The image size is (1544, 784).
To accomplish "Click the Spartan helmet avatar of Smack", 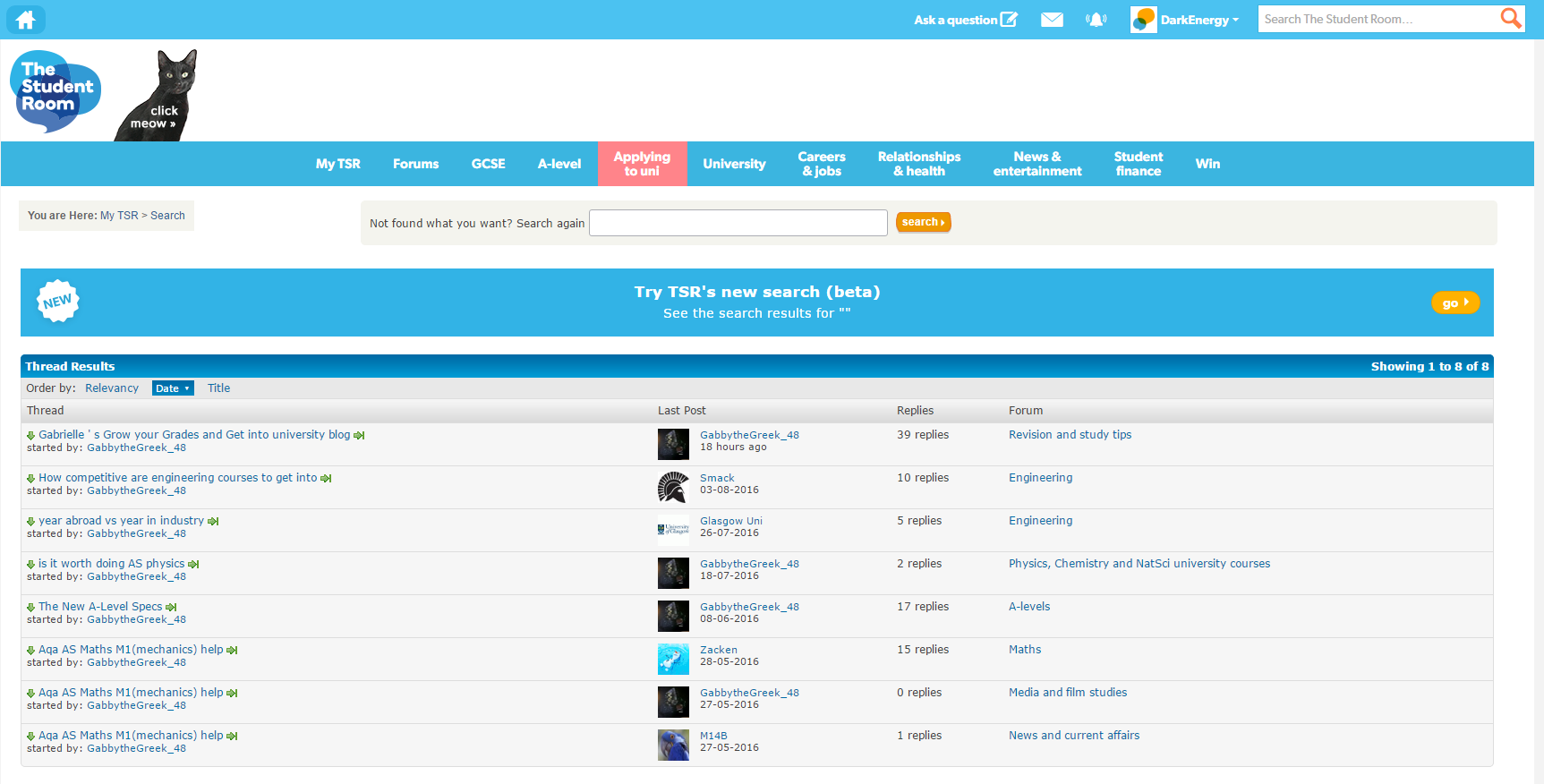I will pyautogui.click(x=673, y=487).
